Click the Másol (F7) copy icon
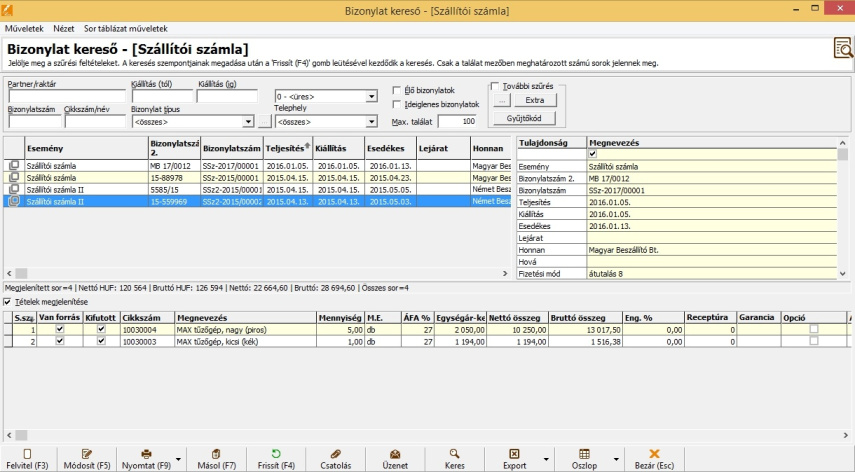 216,453
